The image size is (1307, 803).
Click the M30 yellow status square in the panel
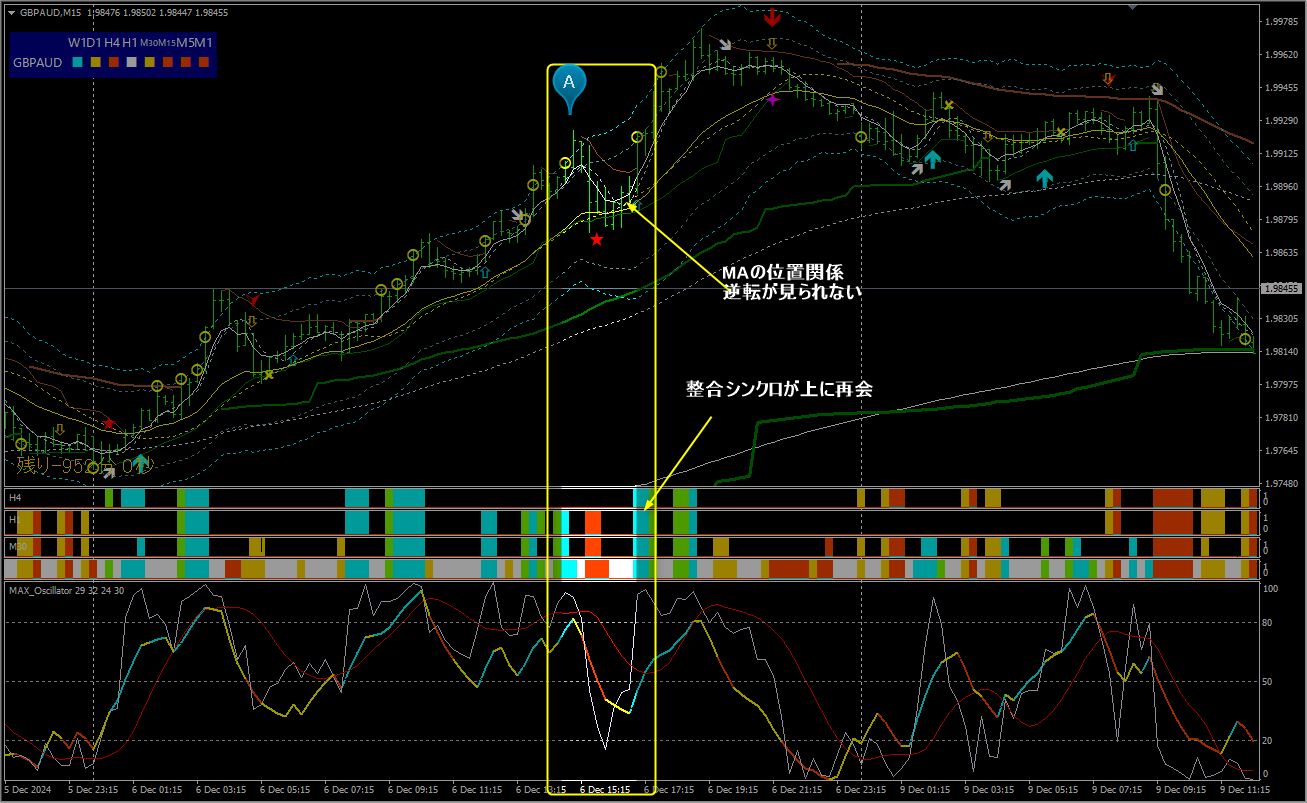coord(149,62)
